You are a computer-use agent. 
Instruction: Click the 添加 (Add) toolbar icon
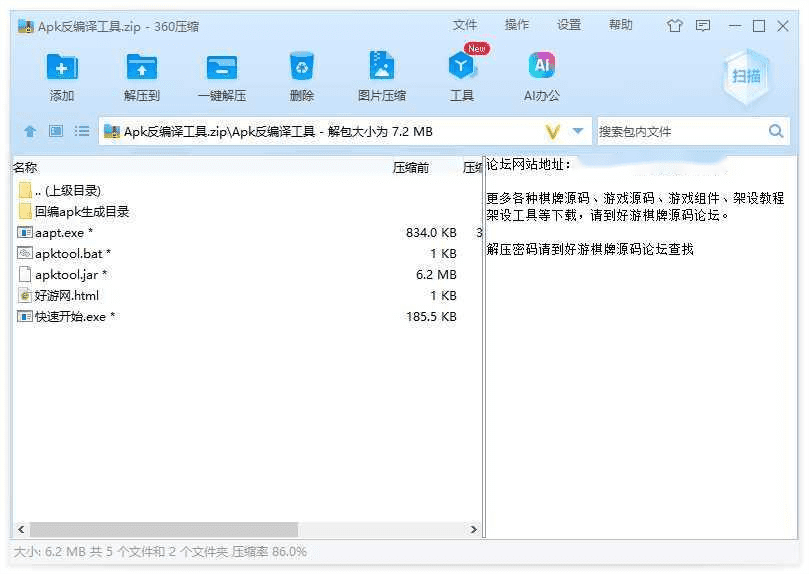pos(62,67)
